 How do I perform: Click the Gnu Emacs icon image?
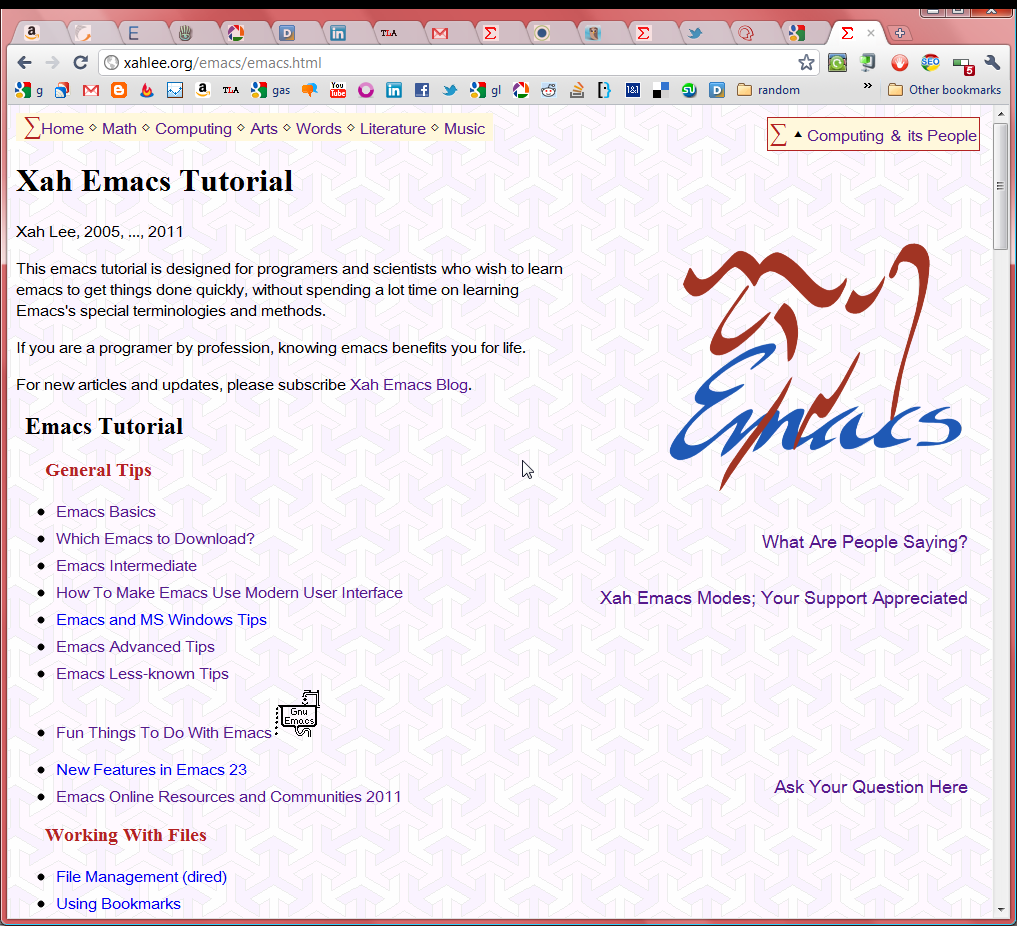coord(298,714)
